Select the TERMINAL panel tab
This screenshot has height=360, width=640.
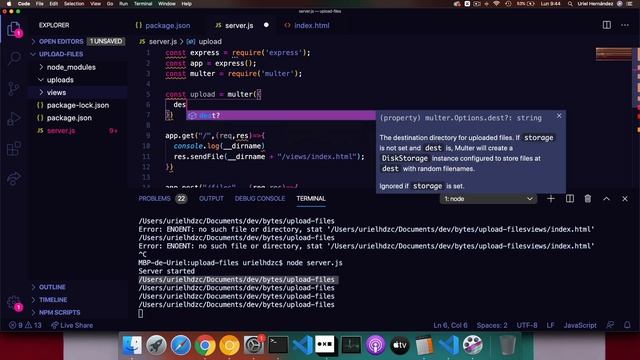click(311, 199)
